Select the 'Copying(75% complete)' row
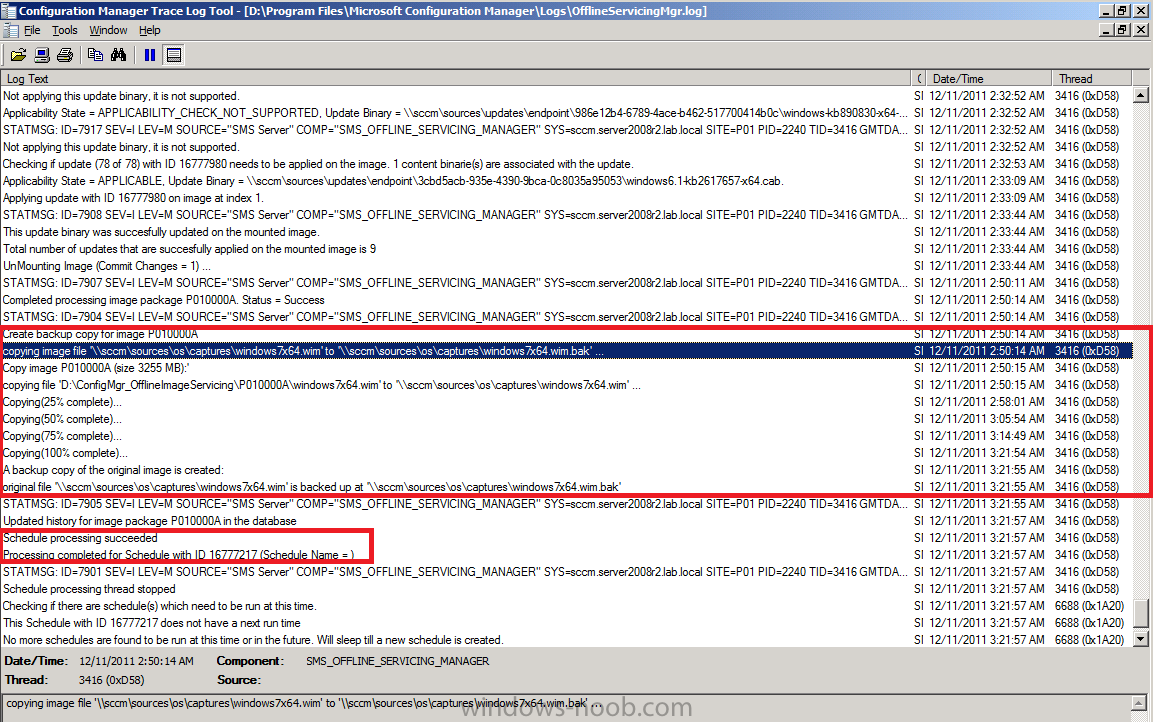Viewport: 1153px width, 722px height. [566, 436]
